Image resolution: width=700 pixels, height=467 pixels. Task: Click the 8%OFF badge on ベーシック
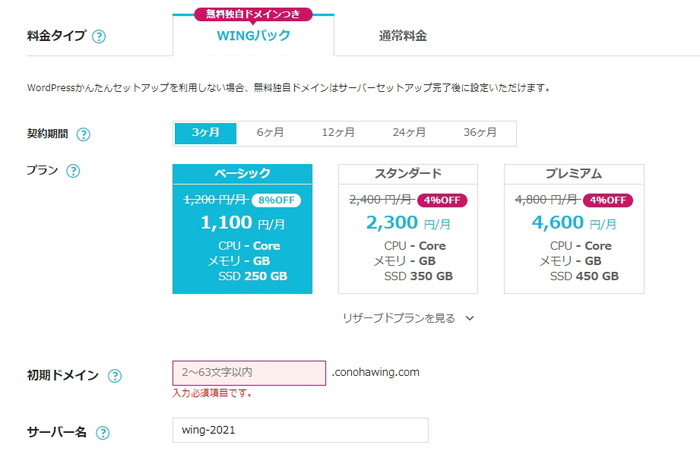coord(276,200)
